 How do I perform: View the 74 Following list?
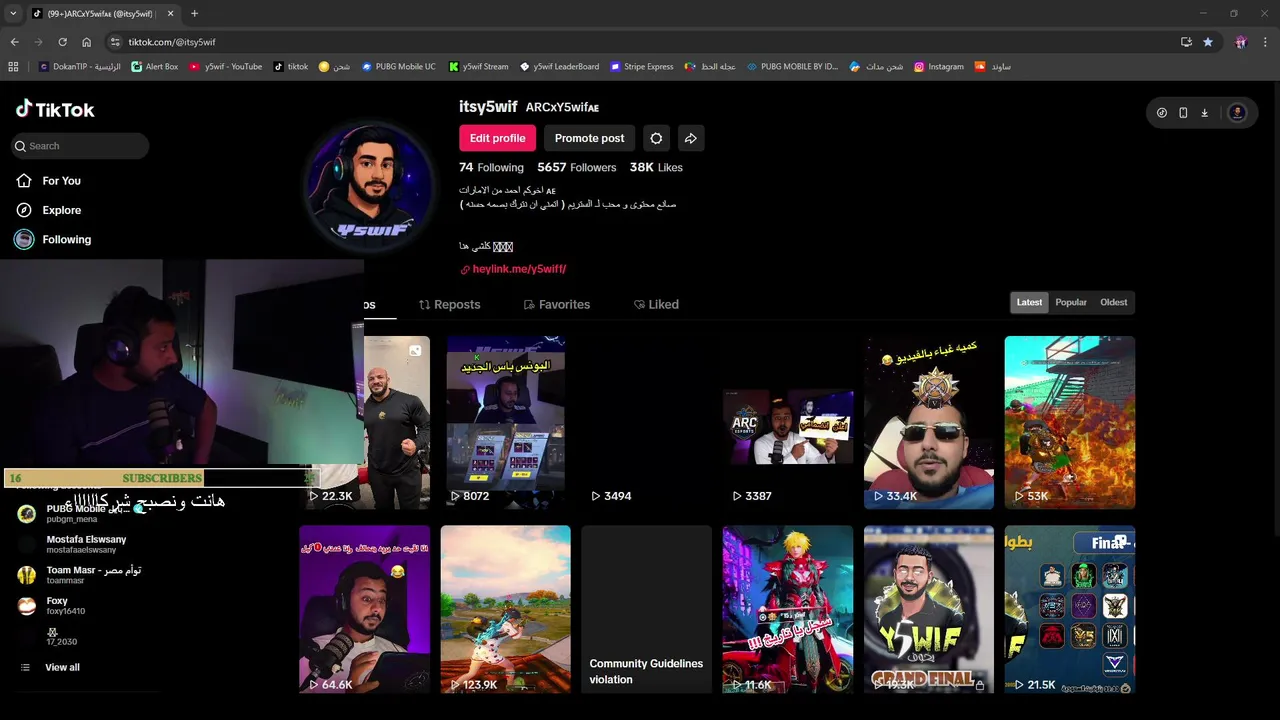(491, 167)
